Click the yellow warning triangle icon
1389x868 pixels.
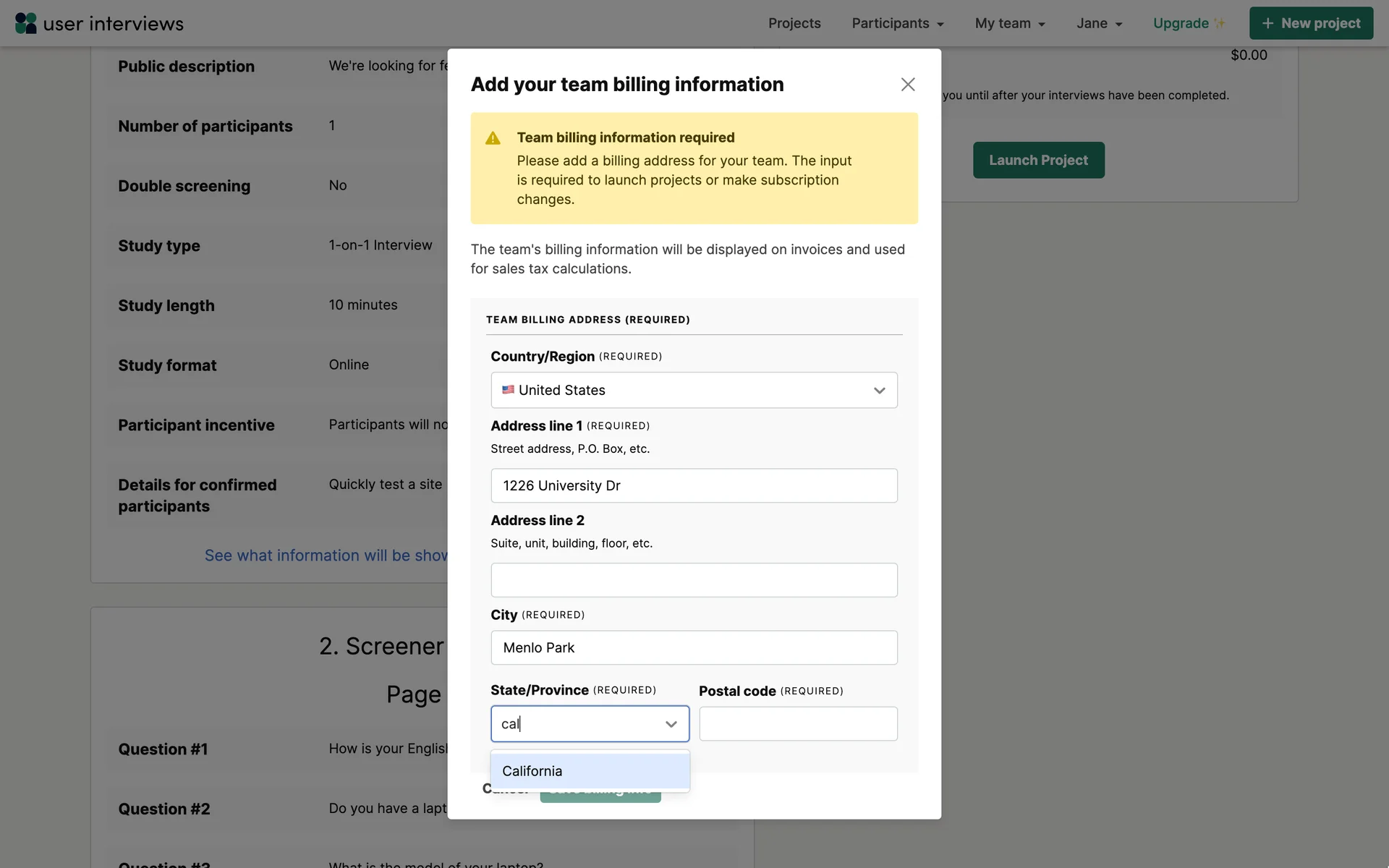pyautogui.click(x=493, y=138)
